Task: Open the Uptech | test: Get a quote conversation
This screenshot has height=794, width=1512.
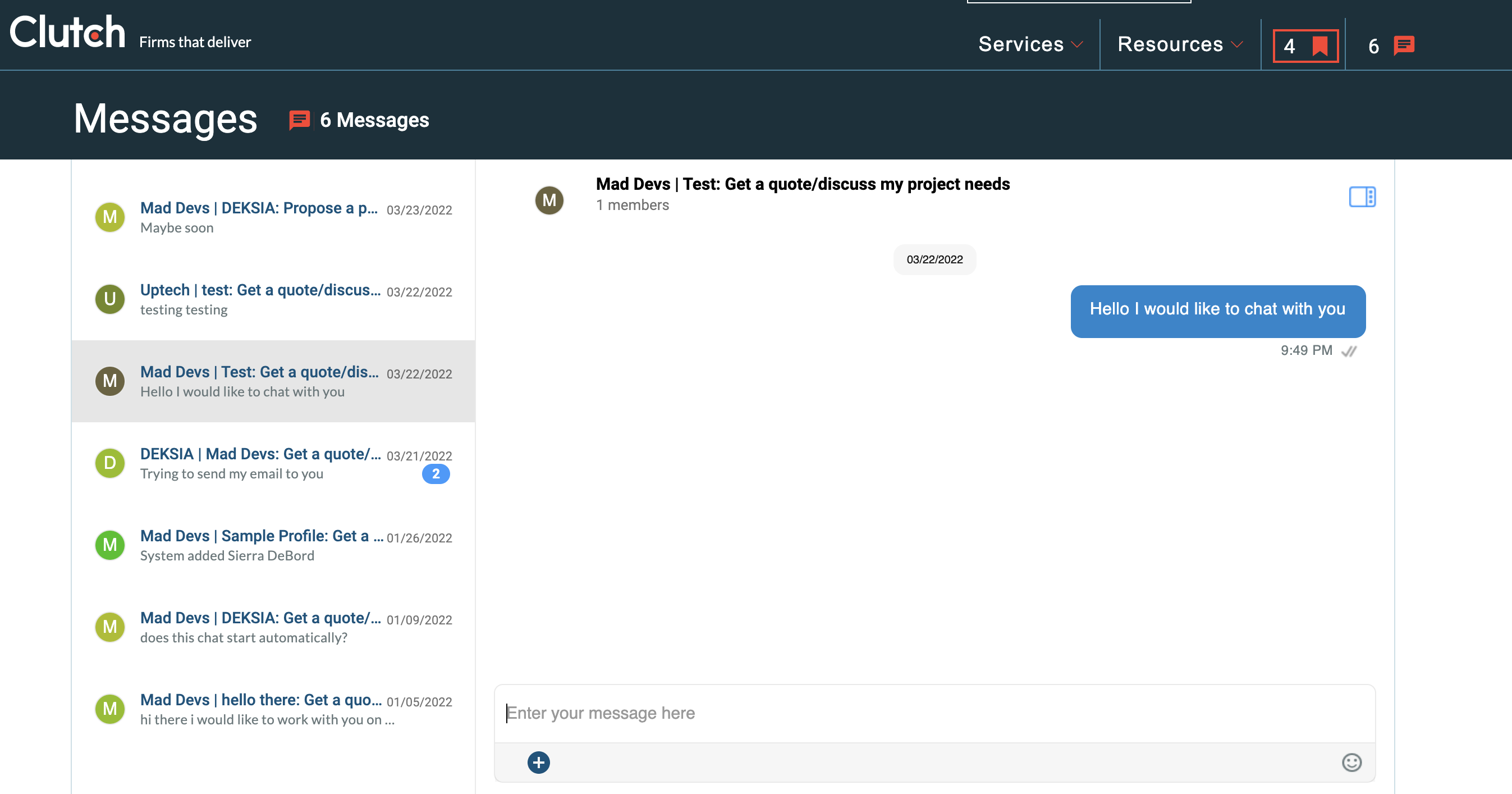Action: [x=273, y=299]
